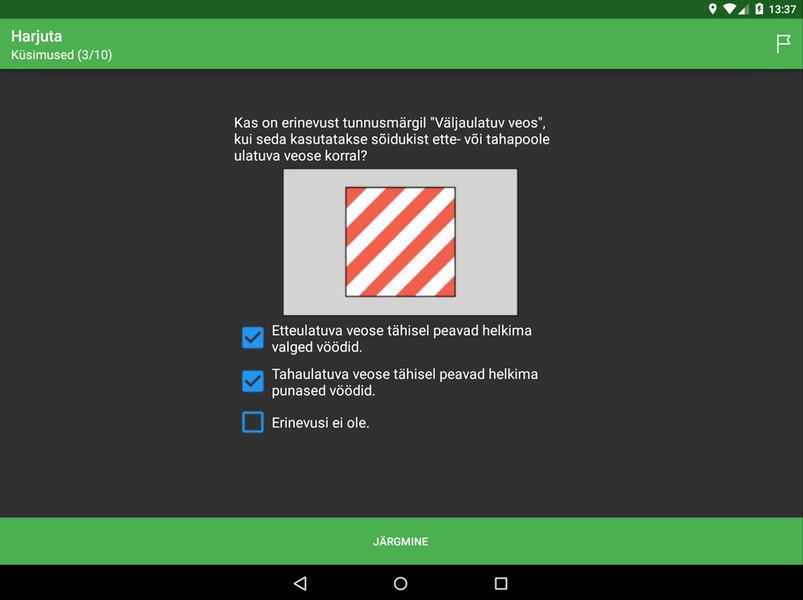Tap the answer text 'Erinevusi ei ole.'

point(321,423)
